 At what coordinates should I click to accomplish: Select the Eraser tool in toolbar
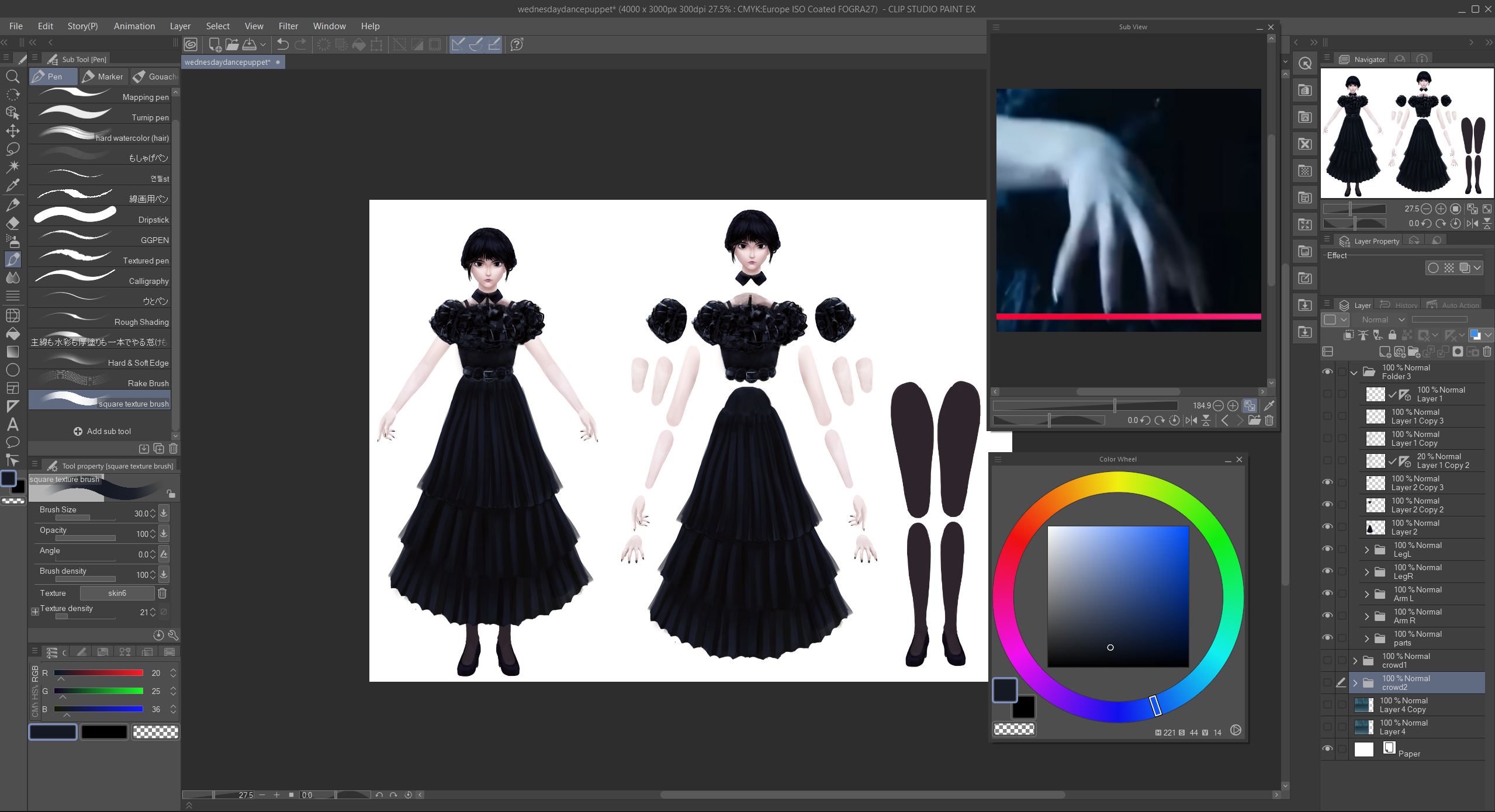[x=13, y=223]
